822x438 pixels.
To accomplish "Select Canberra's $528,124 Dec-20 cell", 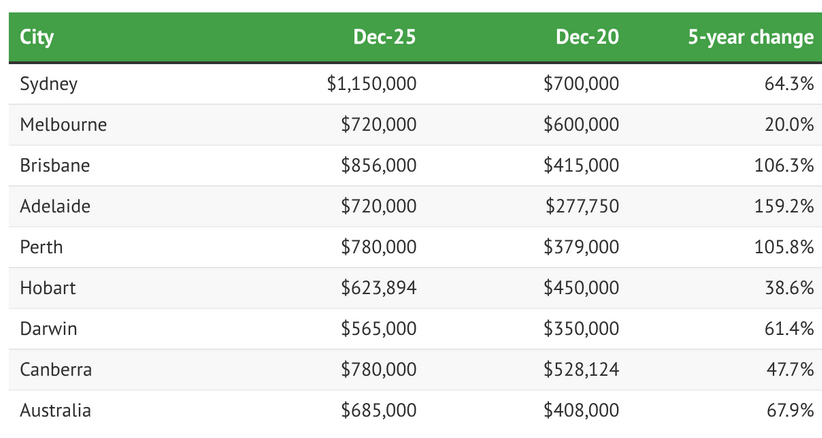I will (x=581, y=370).
